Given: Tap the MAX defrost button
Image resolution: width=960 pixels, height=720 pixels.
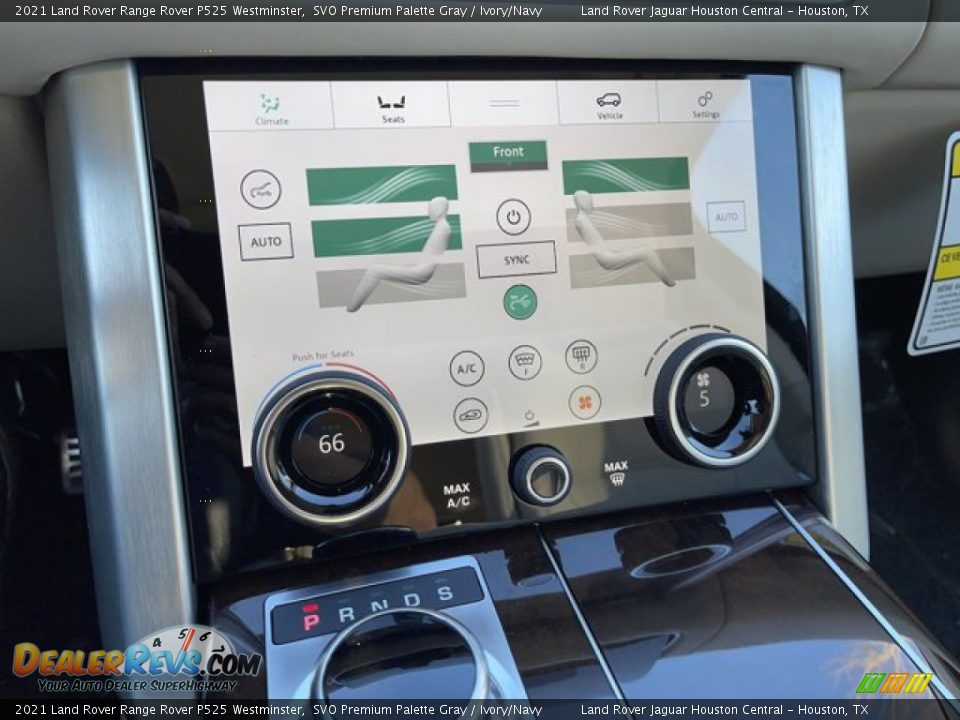Looking at the screenshot, I should pos(616,473).
